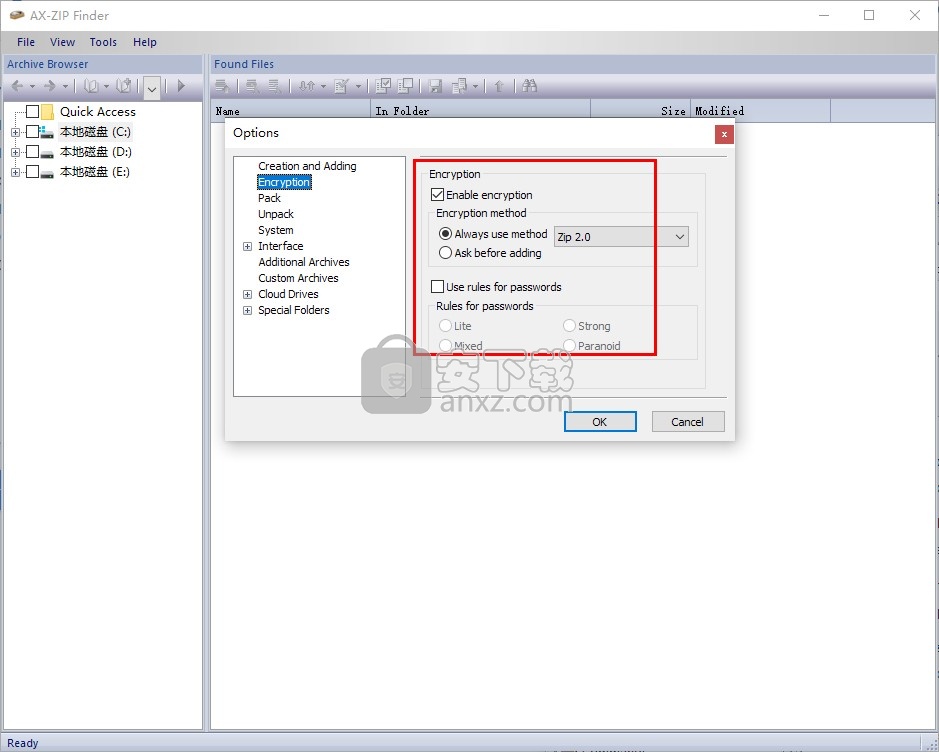The image size is (939, 752).
Task: Click the first magnifier-over-list icon in Found Files toolbar
Action: (x=253, y=86)
